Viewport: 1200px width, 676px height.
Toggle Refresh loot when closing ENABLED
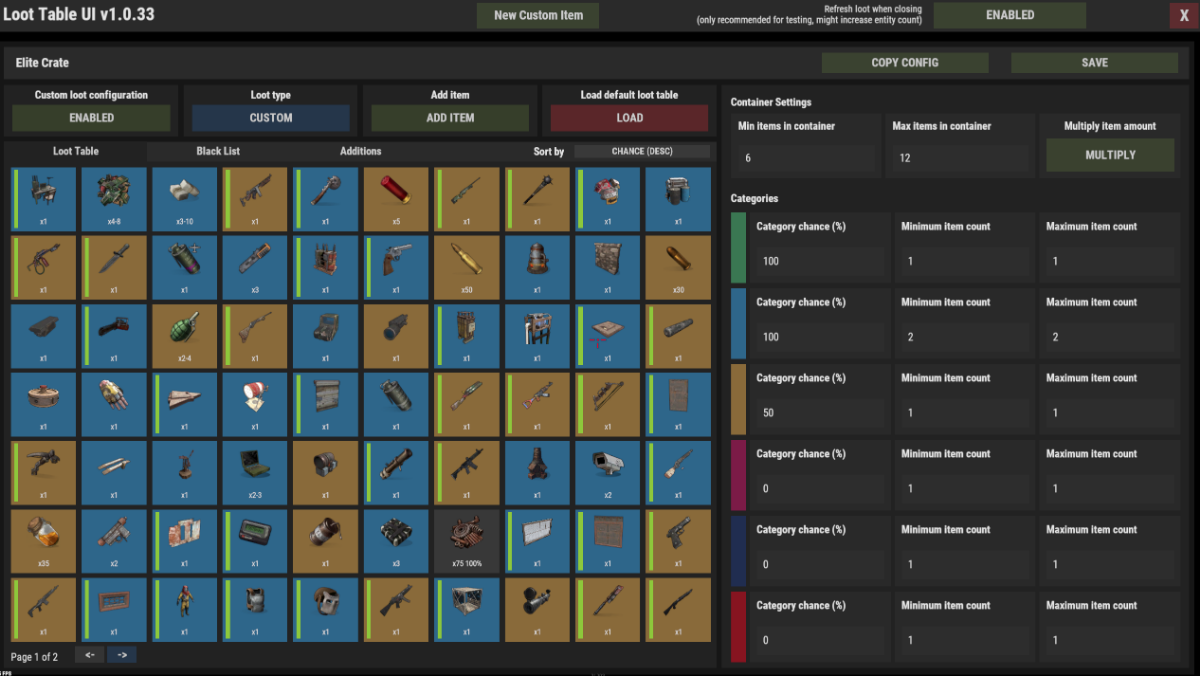pyautogui.click(x=1009, y=15)
